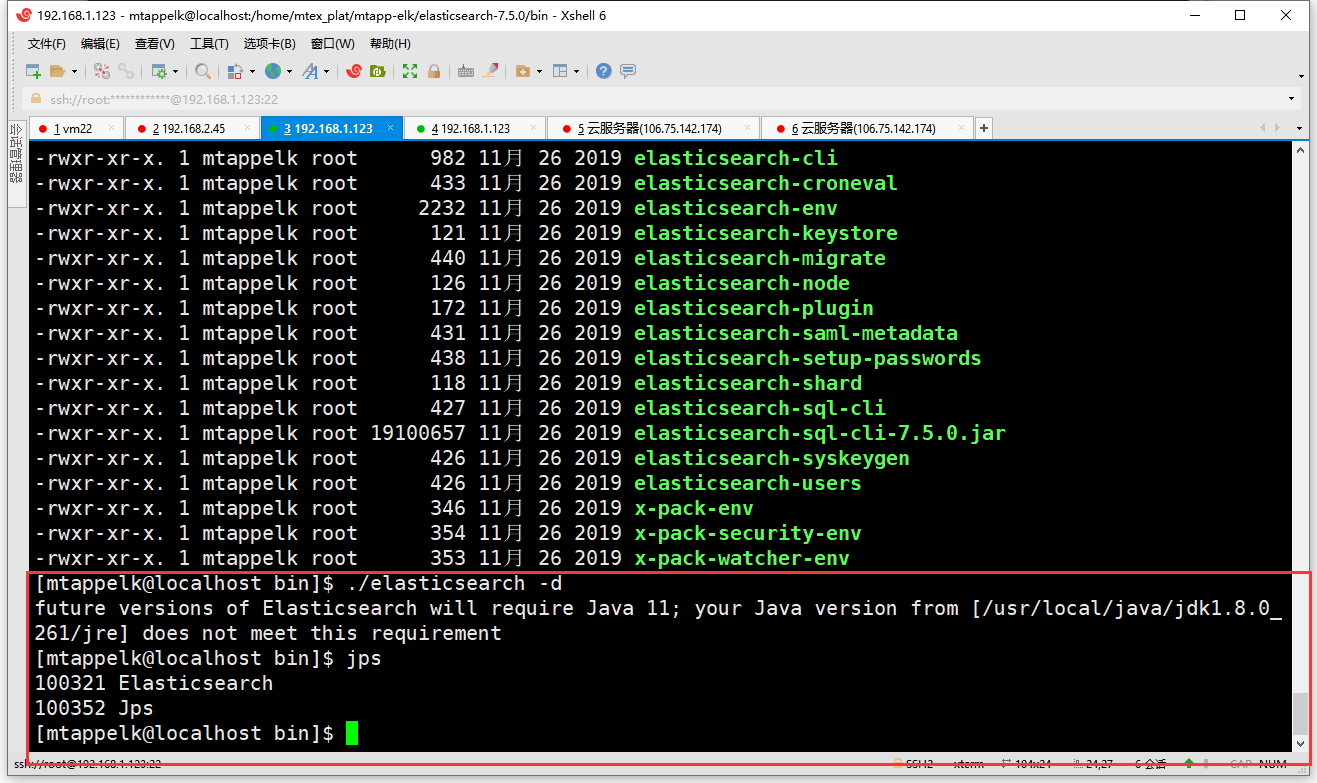1317x783 pixels.
Task: Open Help with blue question icon
Action: (x=604, y=71)
